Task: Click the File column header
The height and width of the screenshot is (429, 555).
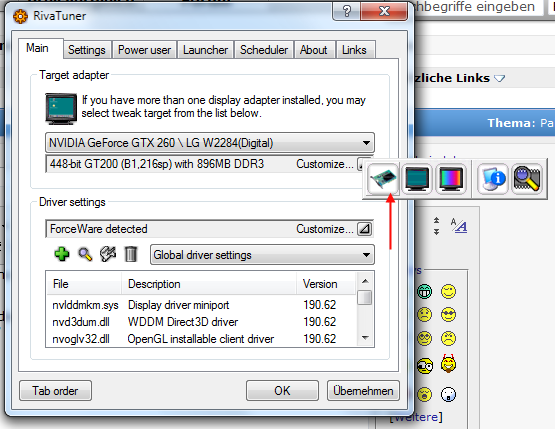Action: point(84,284)
